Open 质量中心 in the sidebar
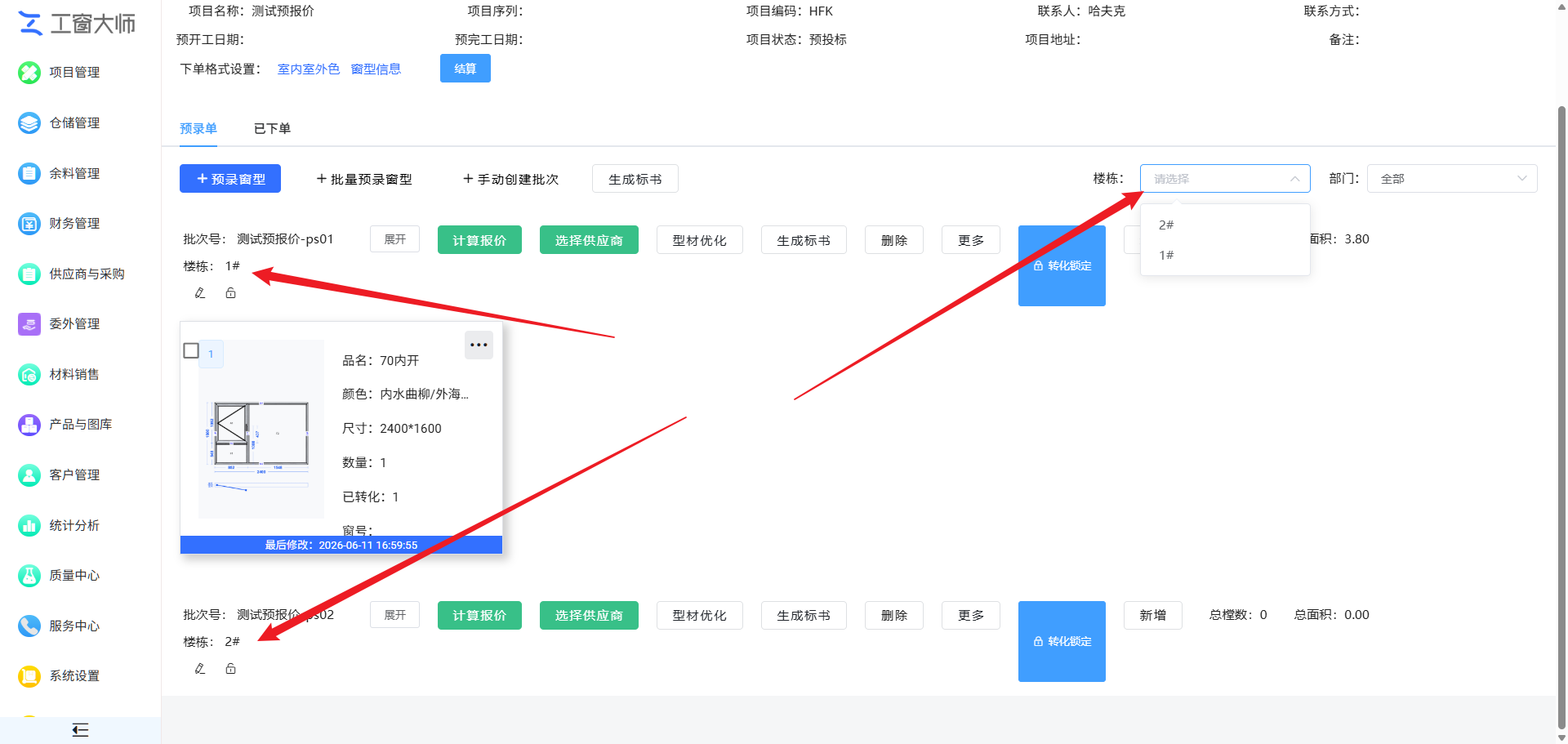This screenshot has height=744, width=1568. [x=59, y=576]
